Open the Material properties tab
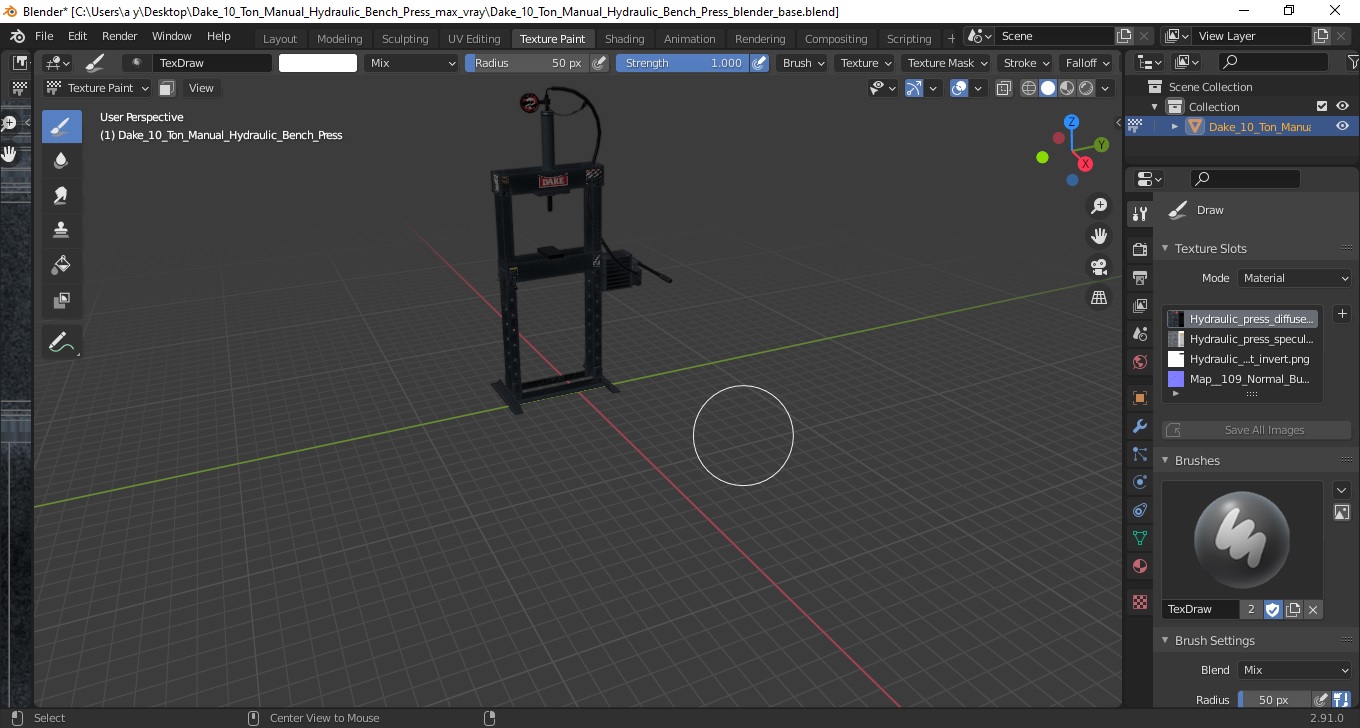This screenshot has width=1360, height=728. click(1139, 566)
